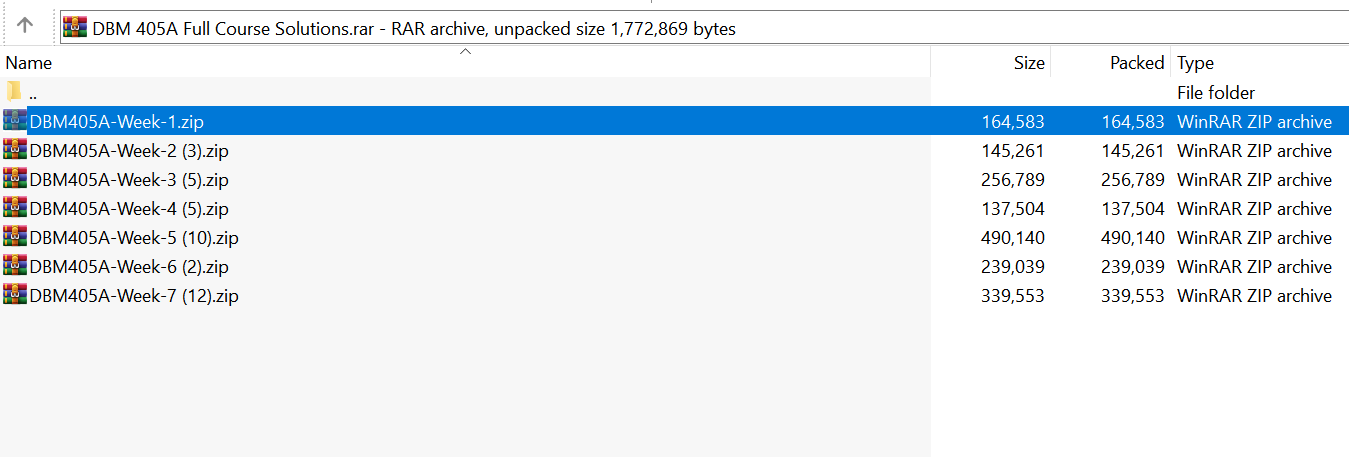Toggle the sort direction arrow above Name
This screenshot has width=1349, height=457.
(465, 52)
